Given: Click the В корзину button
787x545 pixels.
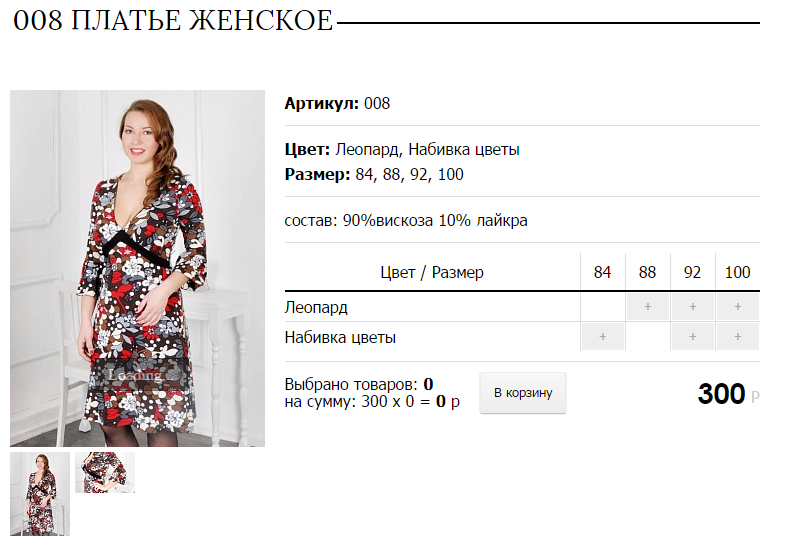Looking at the screenshot, I should [x=523, y=393].
